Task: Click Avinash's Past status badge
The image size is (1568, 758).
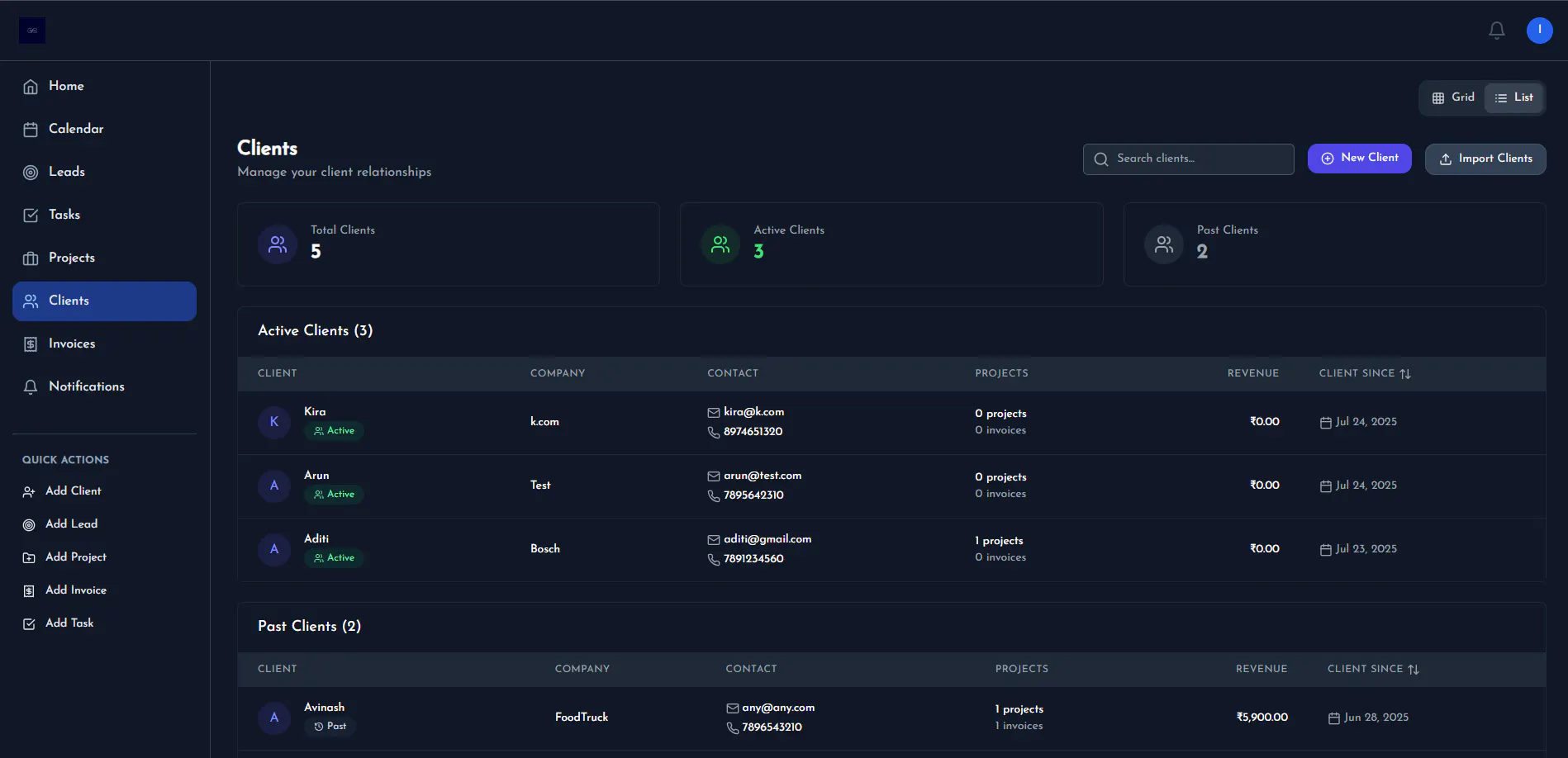Action: click(x=330, y=727)
